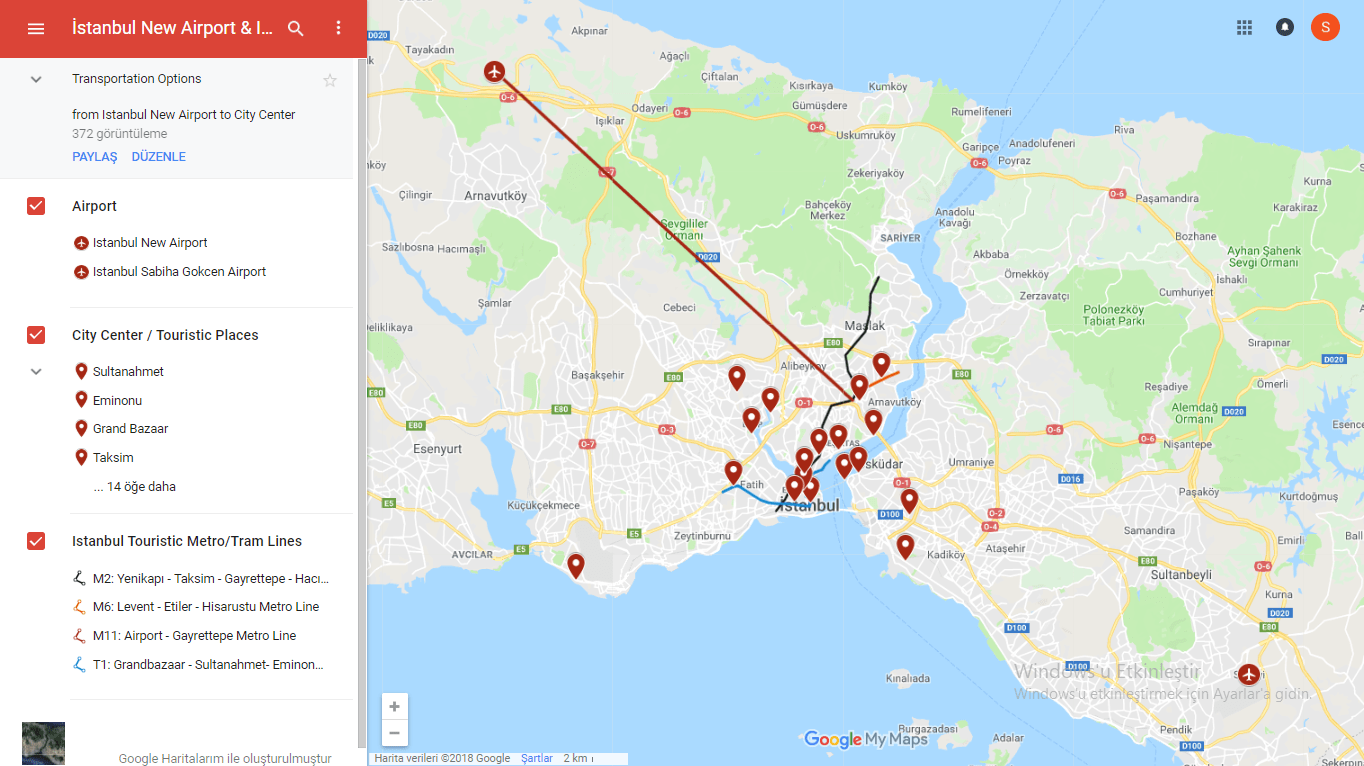Select Istanbul Sabiha Gokcen Airport item
The height and width of the screenshot is (766, 1364).
point(180,272)
